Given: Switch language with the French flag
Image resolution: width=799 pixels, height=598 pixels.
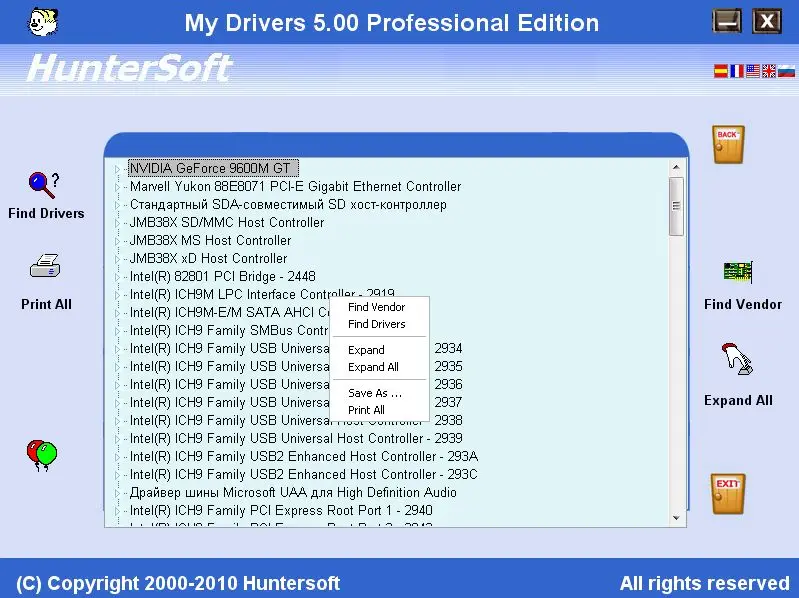Looking at the screenshot, I should click(x=737, y=71).
